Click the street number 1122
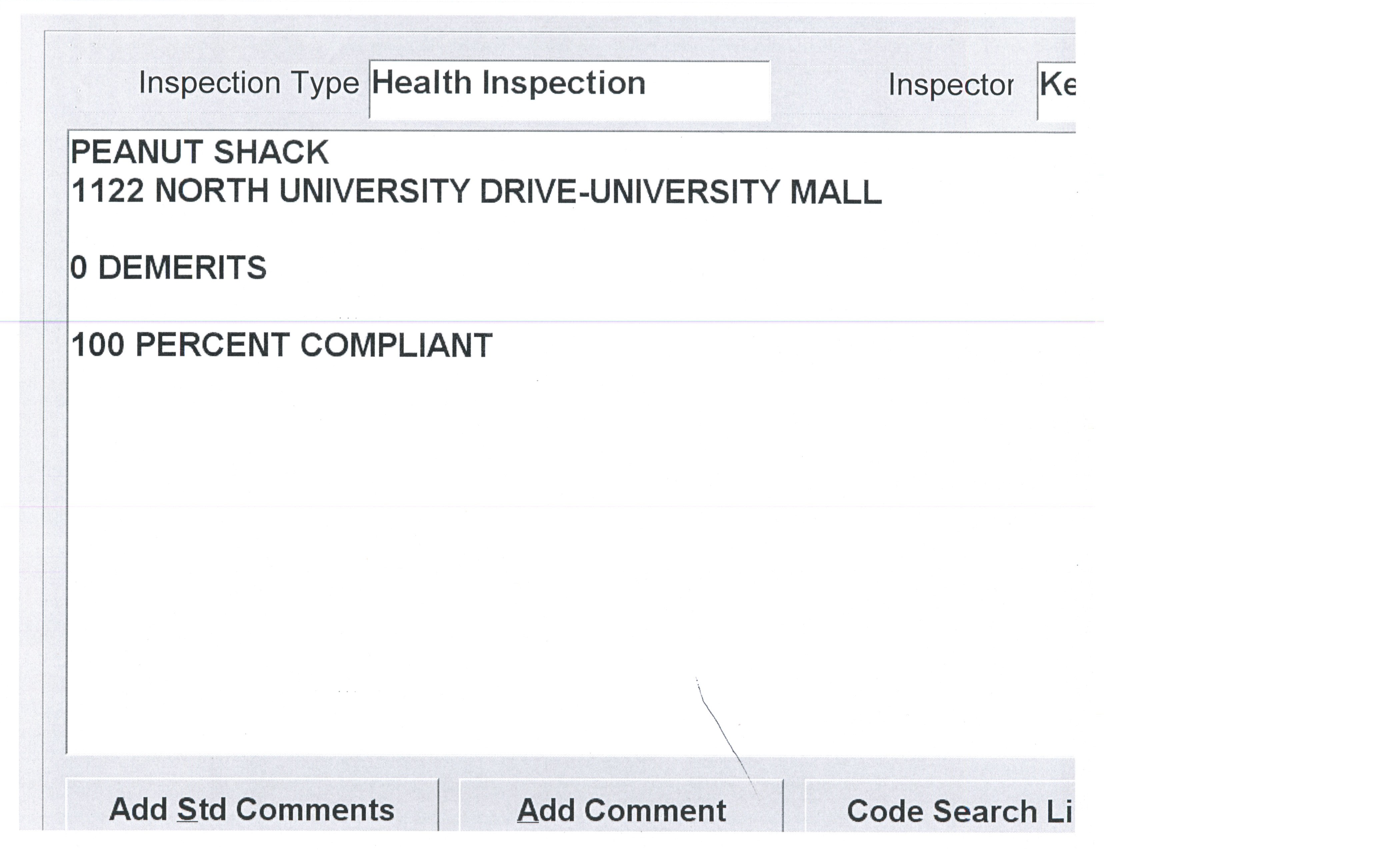 tap(107, 191)
